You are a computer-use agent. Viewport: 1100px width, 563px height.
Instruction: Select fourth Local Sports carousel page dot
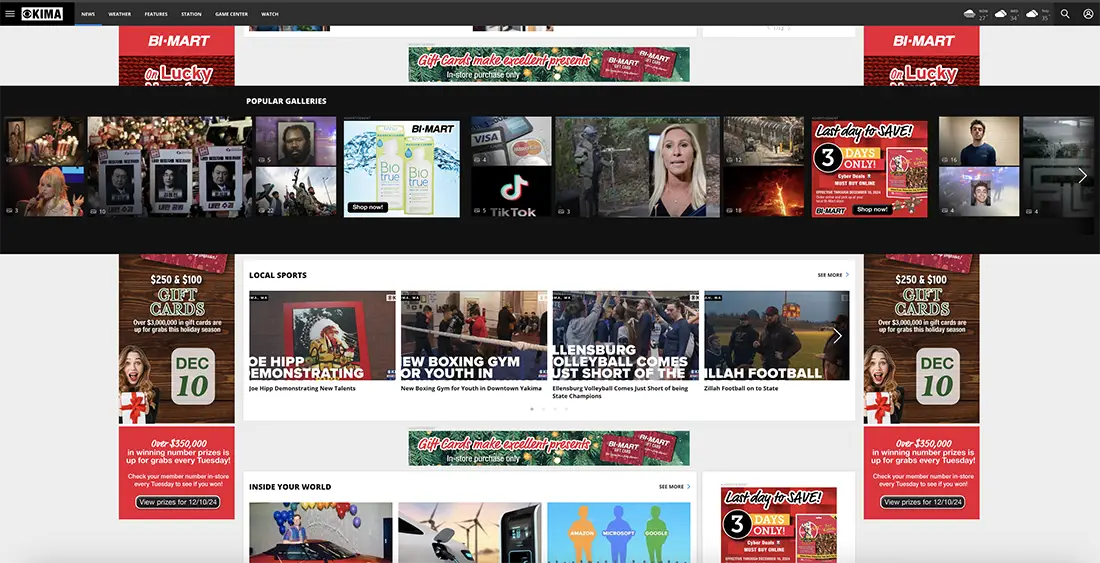[x=566, y=409]
